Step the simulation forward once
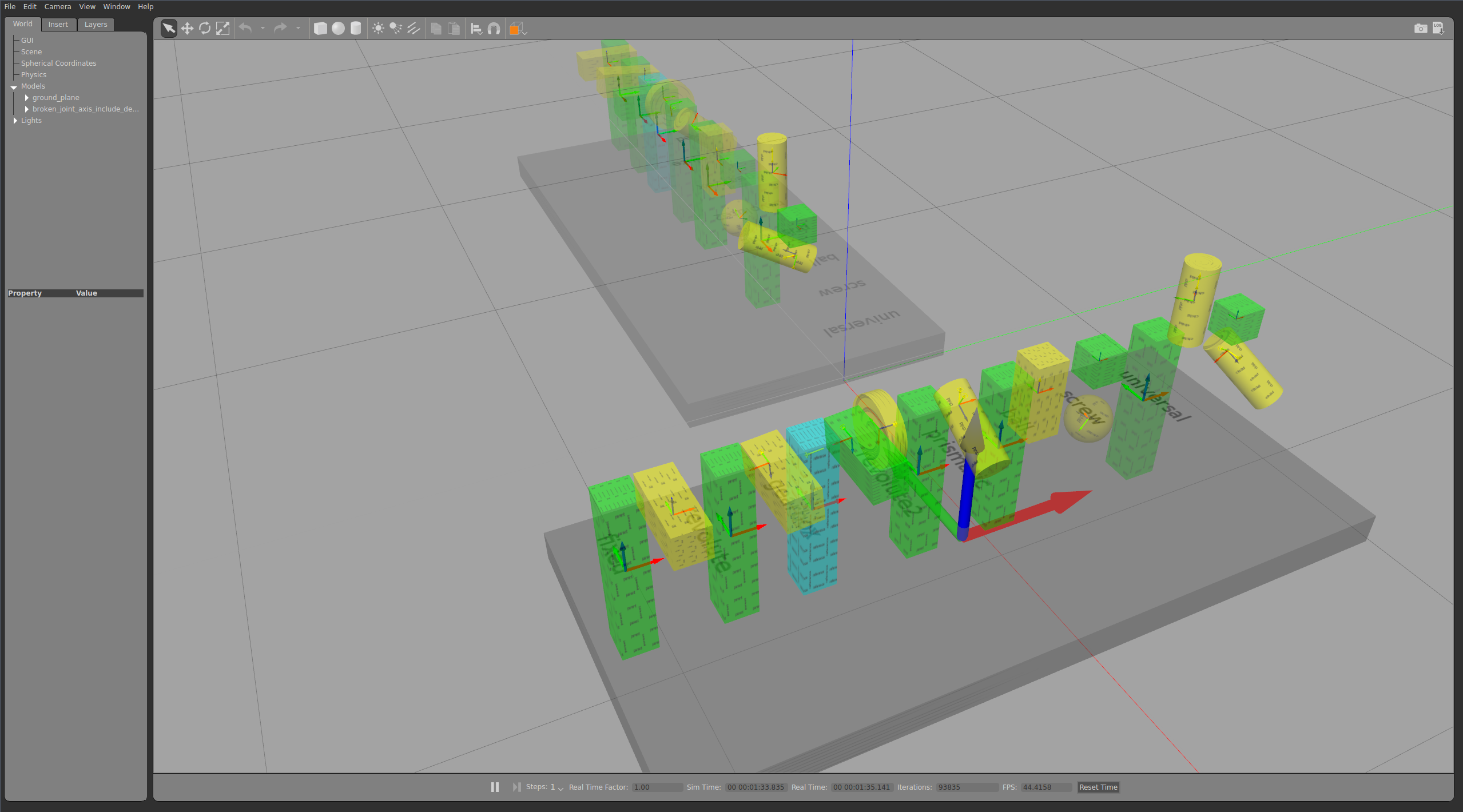 [516, 787]
